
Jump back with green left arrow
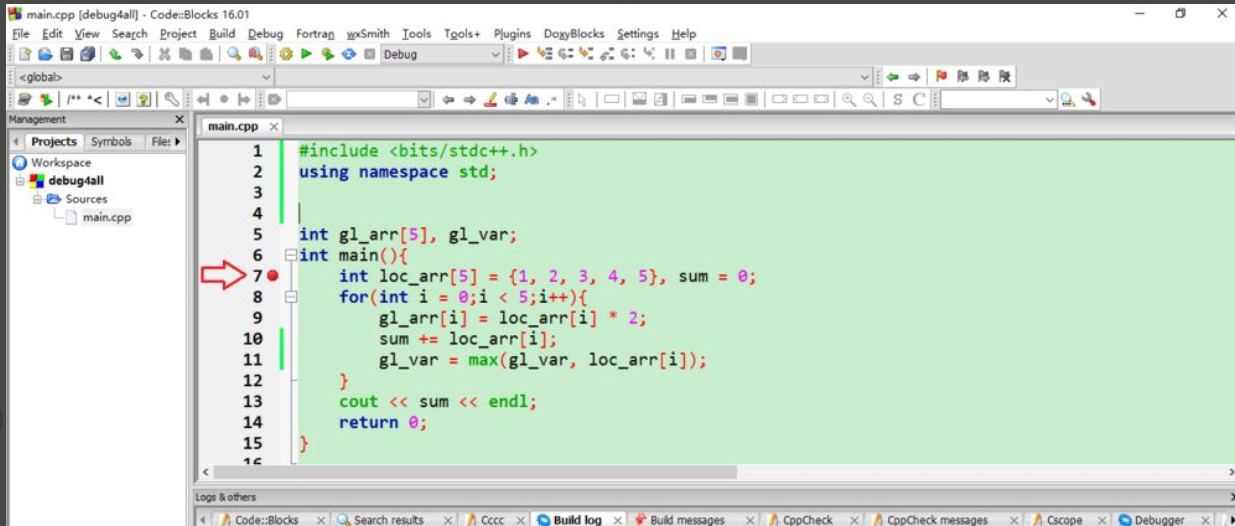tap(893, 76)
